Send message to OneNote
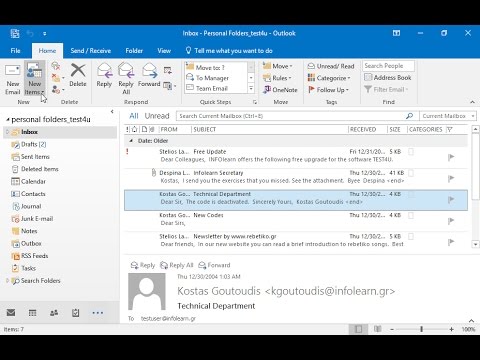The image size is (480, 360). click(280, 90)
